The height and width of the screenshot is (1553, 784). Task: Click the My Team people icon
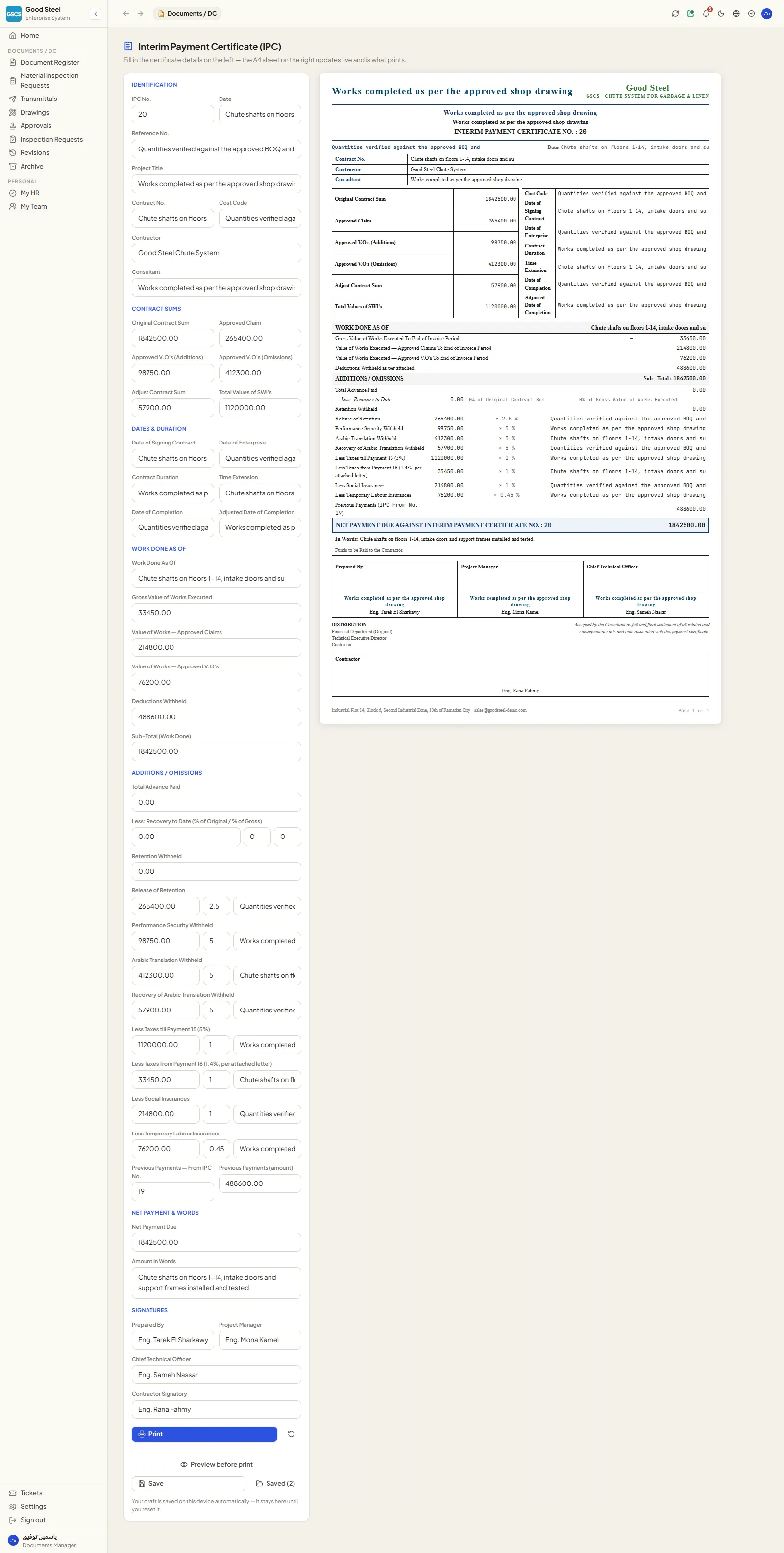pos(13,206)
